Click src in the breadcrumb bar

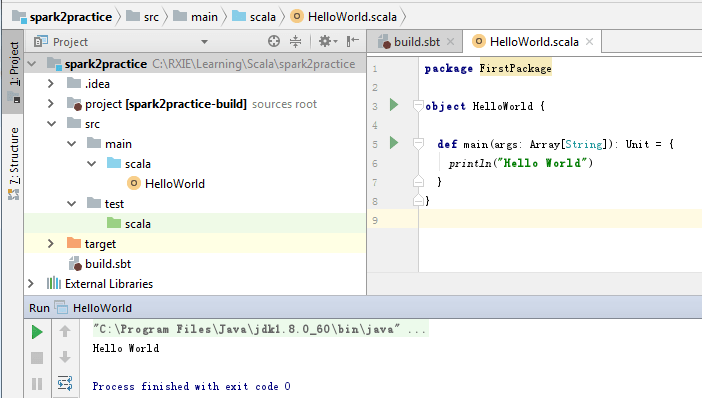pos(143,17)
